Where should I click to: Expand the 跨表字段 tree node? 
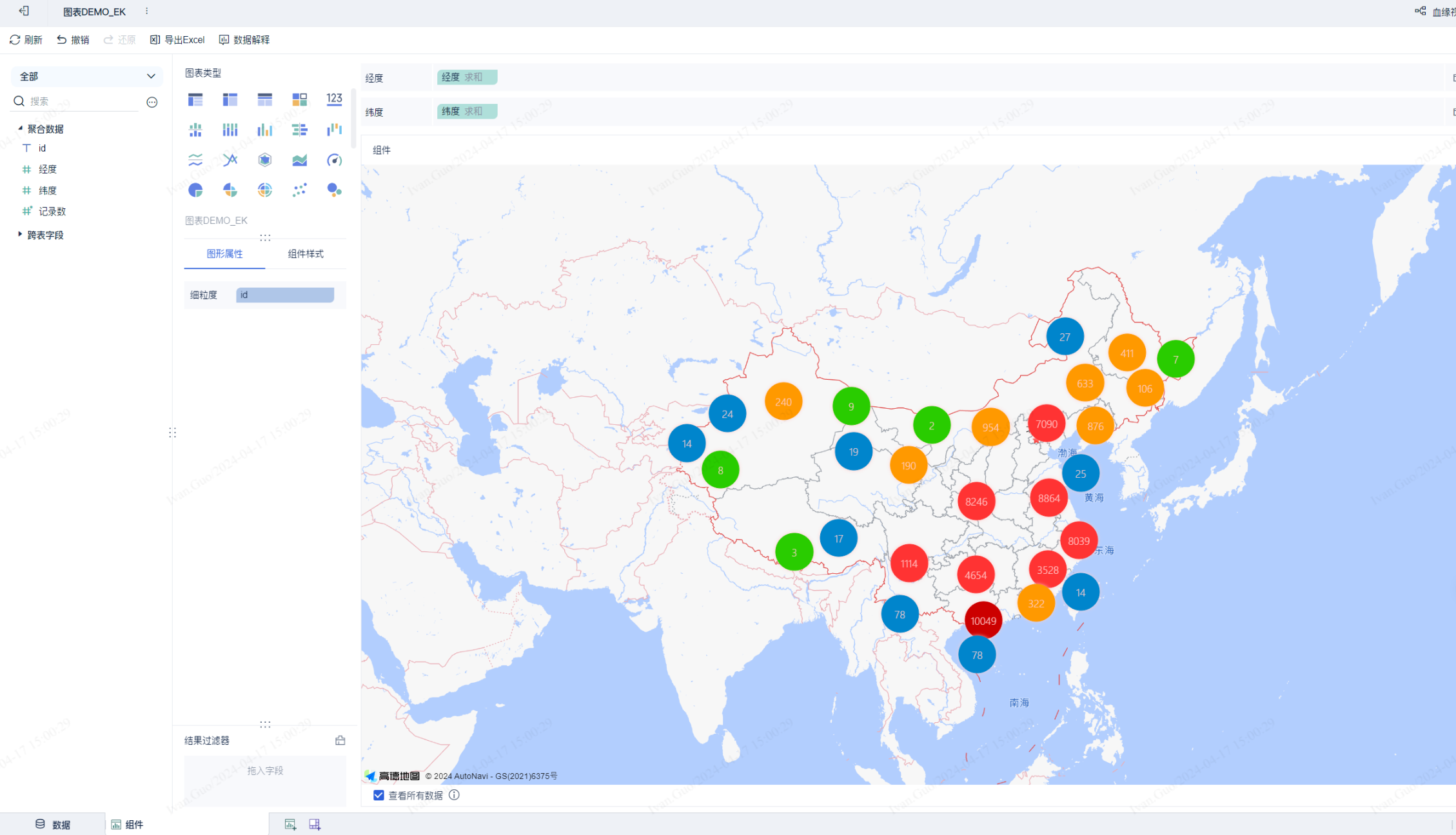pyautogui.click(x=20, y=235)
